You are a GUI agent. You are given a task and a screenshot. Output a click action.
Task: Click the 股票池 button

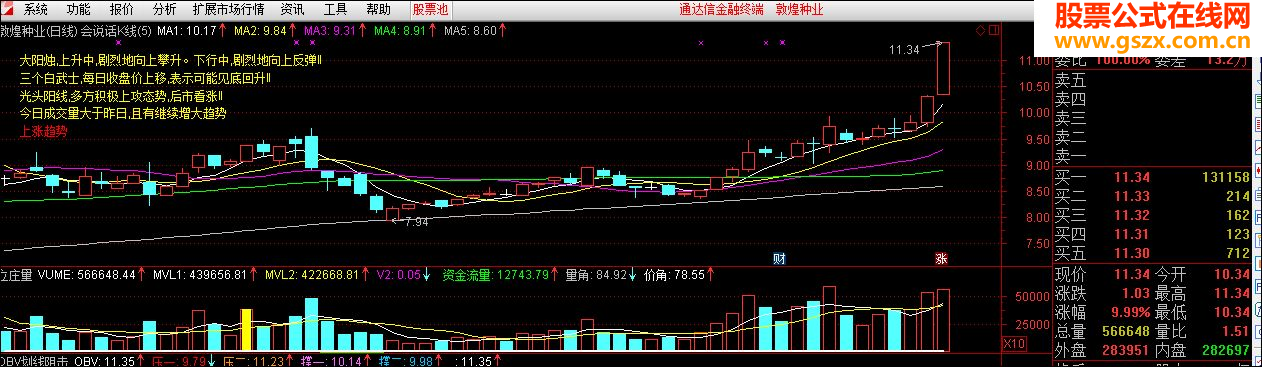pyautogui.click(x=430, y=9)
